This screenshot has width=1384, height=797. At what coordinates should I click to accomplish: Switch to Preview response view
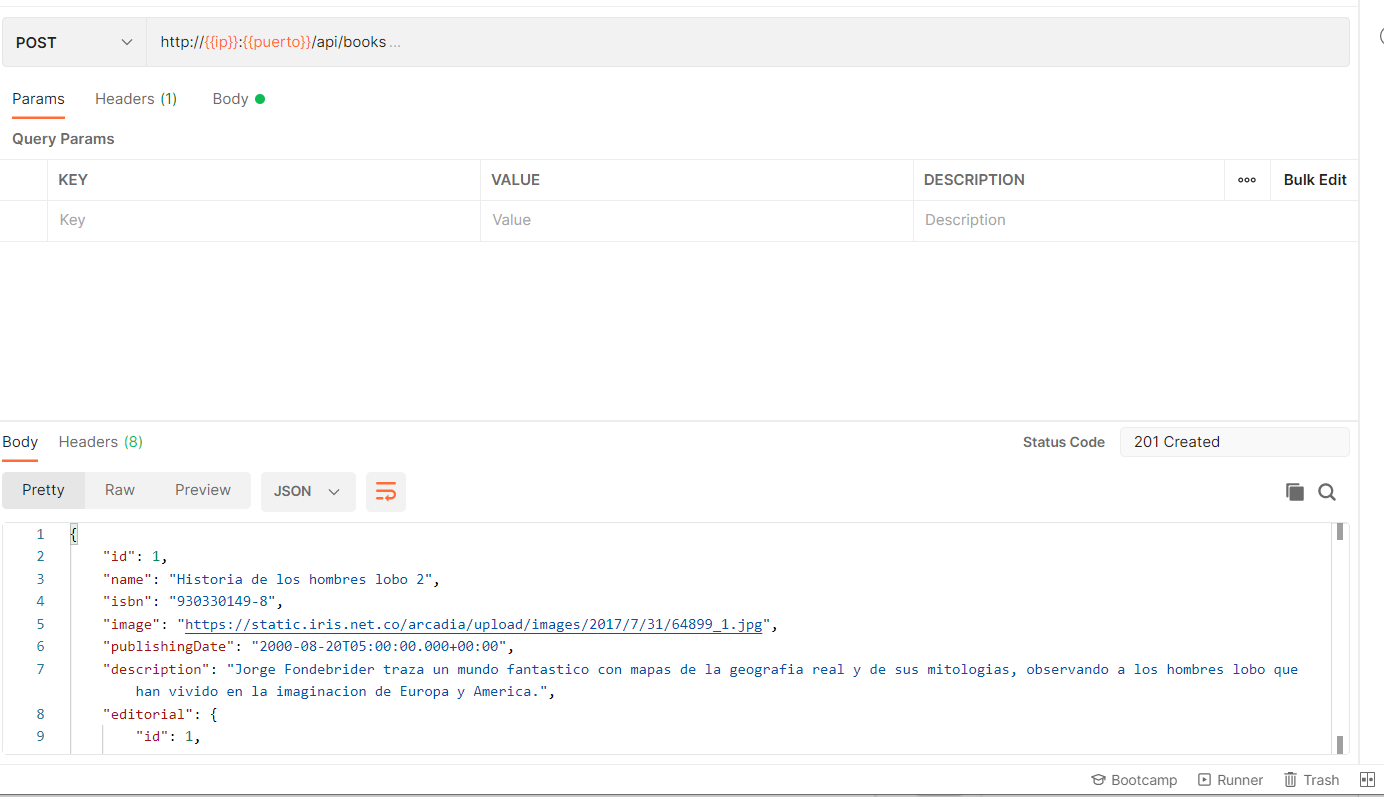tap(203, 490)
